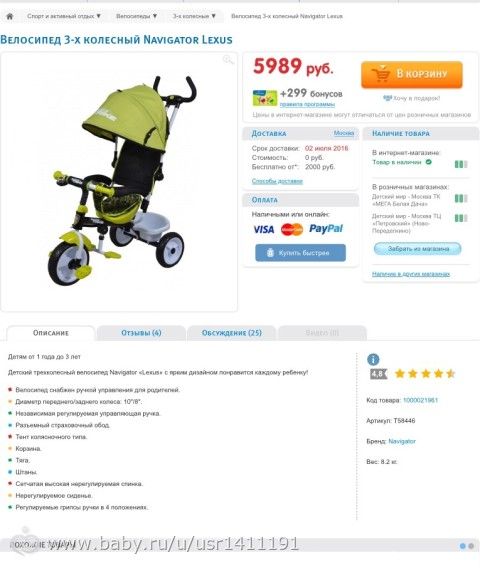This screenshot has width=480, height=568.
Task: Go to the home page icon
Action: point(10,16)
